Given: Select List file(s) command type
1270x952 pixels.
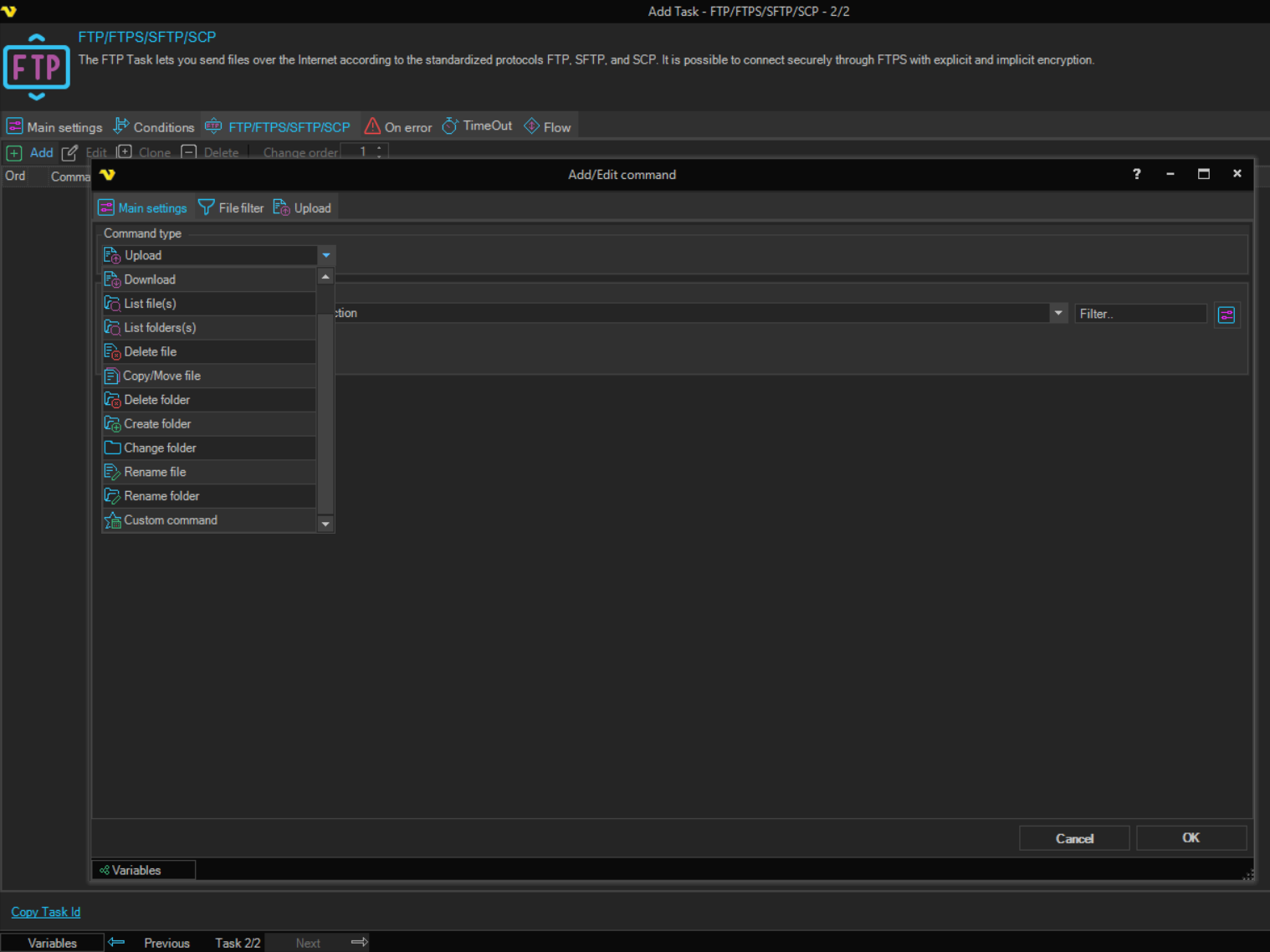Looking at the screenshot, I should click(209, 304).
